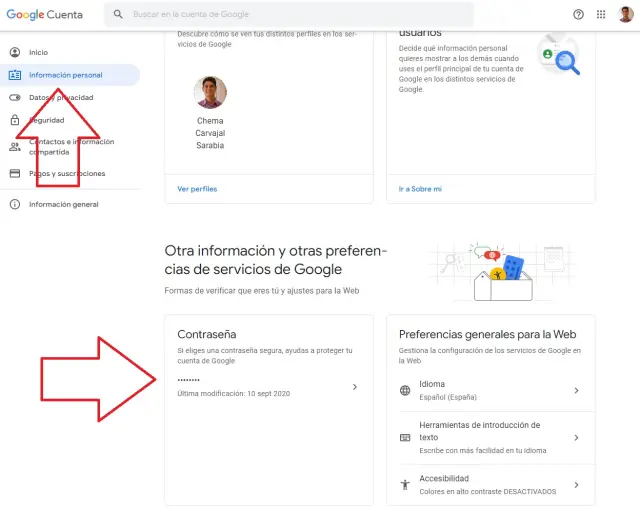Screen dimensions: 640x508
Task: Select Información personal in the sidebar
Action: click(66, 75)
